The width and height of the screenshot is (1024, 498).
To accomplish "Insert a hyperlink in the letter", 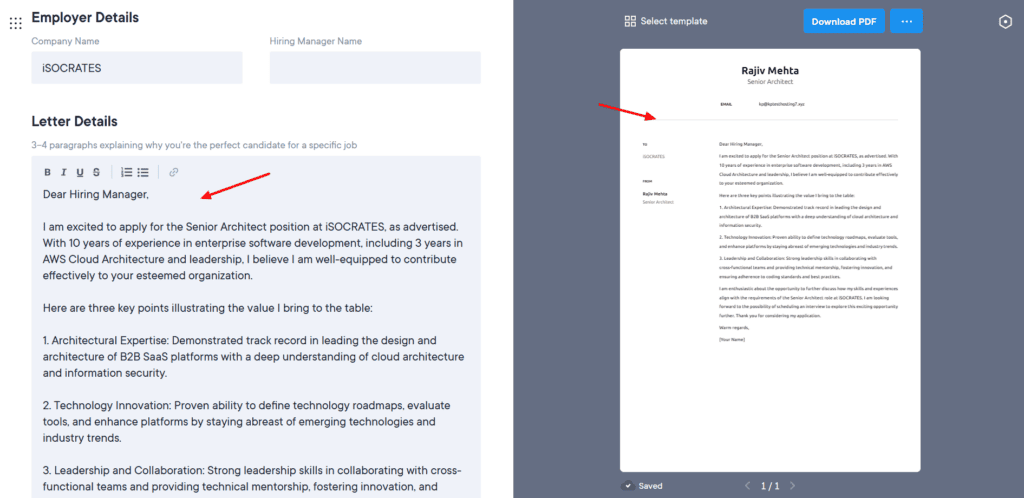I will [x=174, y=172].
